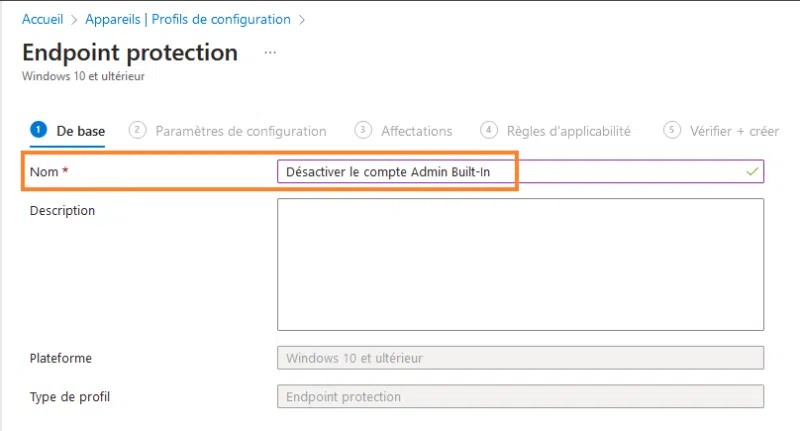The width and height of the screenshot is (800, 431).
Task: Click the Endpoint protection page title
Action: [130, 52]
